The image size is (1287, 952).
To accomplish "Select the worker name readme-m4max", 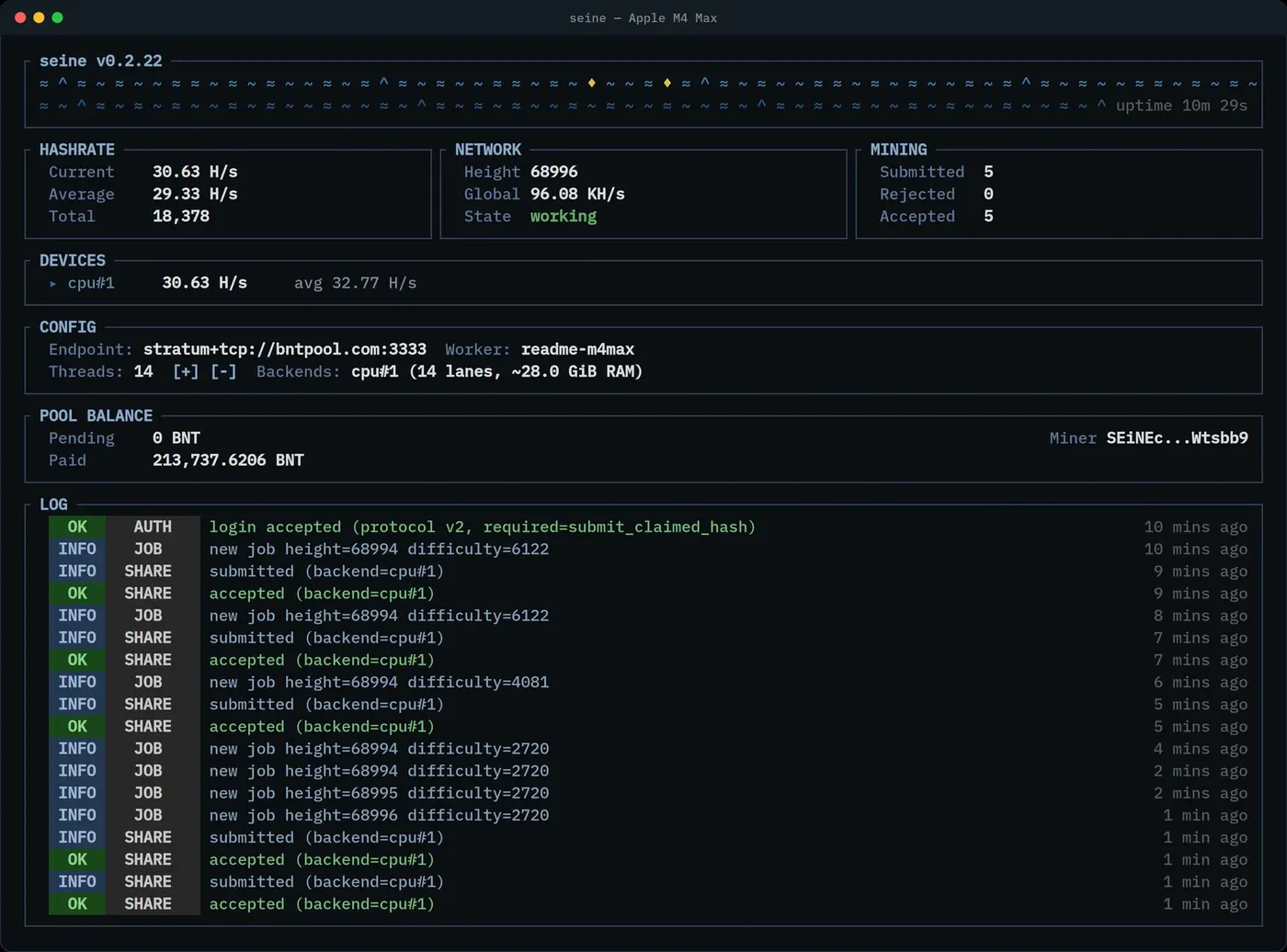I will tap(577, 349).
